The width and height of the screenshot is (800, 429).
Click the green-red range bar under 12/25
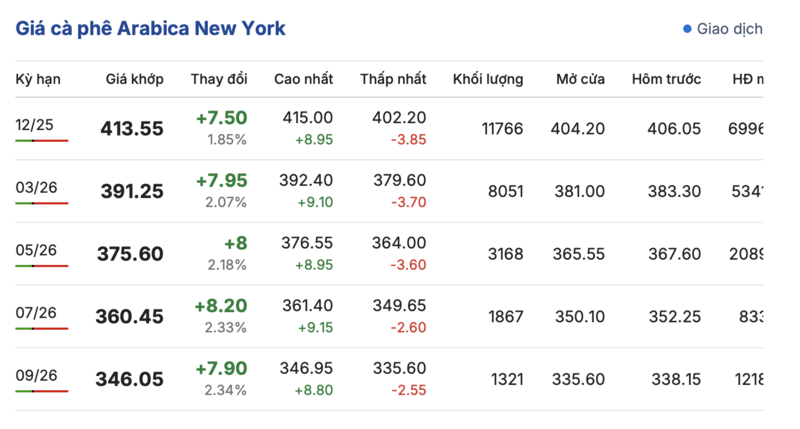42,141
